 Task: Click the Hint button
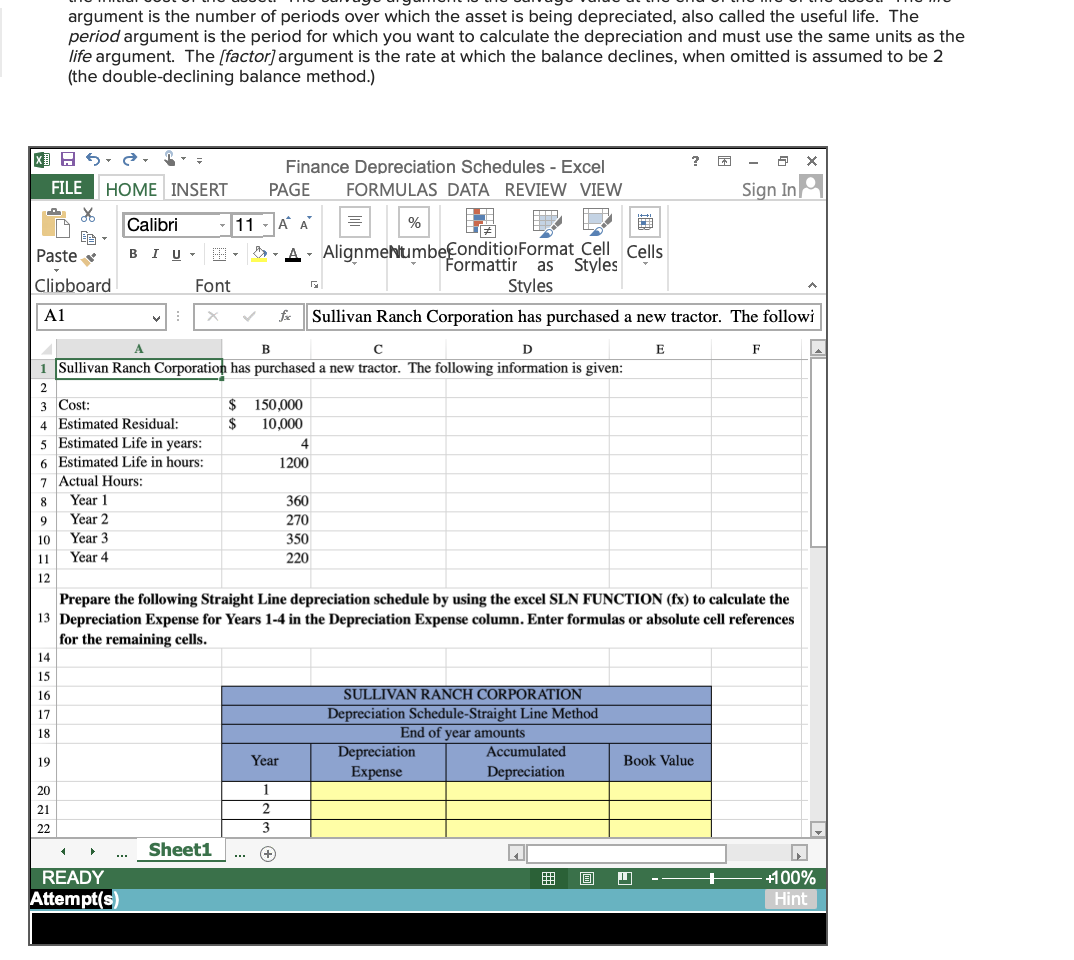click(791, 899)
